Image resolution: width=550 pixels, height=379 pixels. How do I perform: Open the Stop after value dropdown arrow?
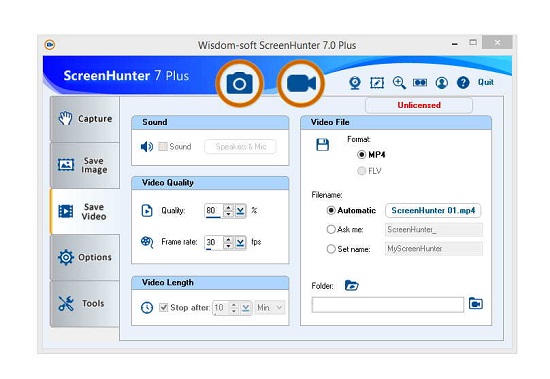[x=246, y=308]
